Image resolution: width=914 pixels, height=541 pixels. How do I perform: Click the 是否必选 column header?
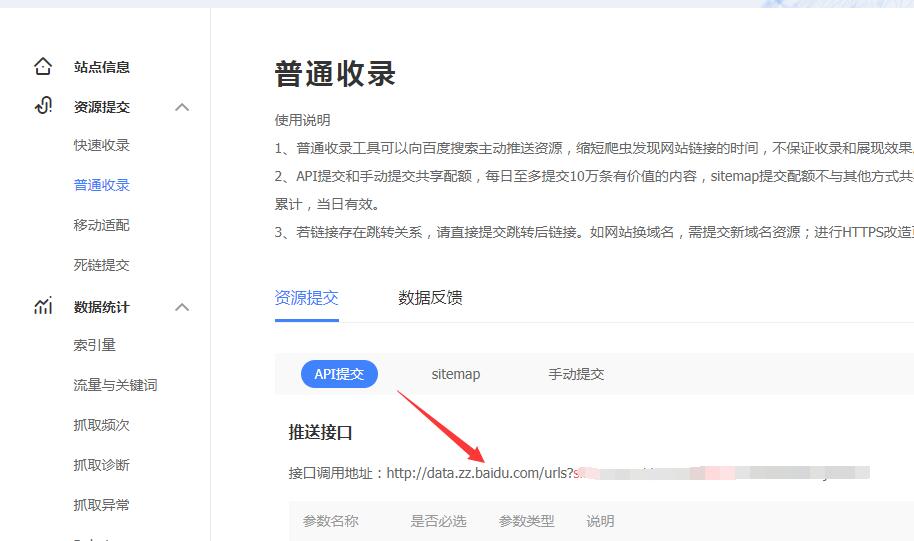click(x=438, y=521)
